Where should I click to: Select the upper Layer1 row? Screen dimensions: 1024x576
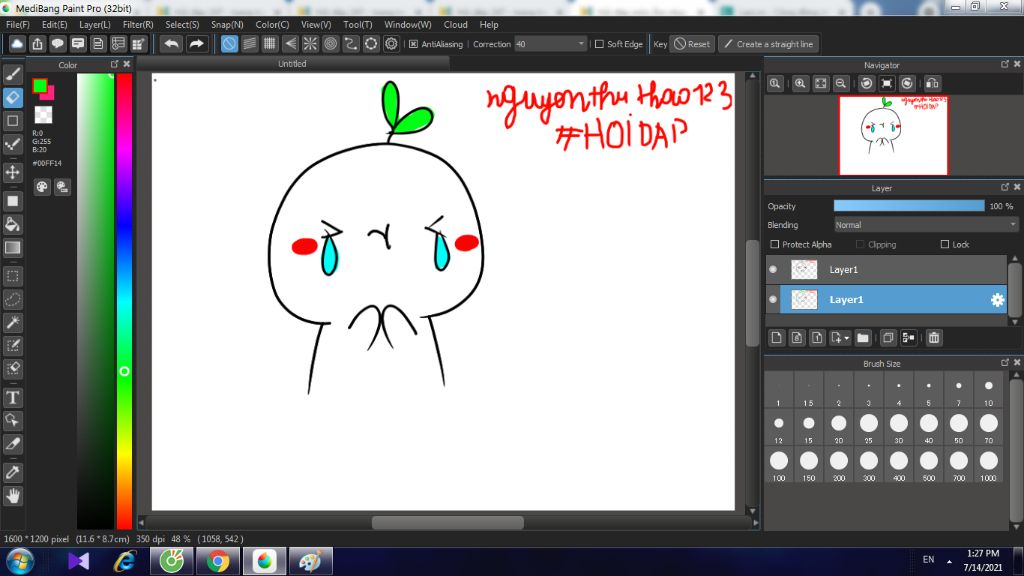pos(886,270)
